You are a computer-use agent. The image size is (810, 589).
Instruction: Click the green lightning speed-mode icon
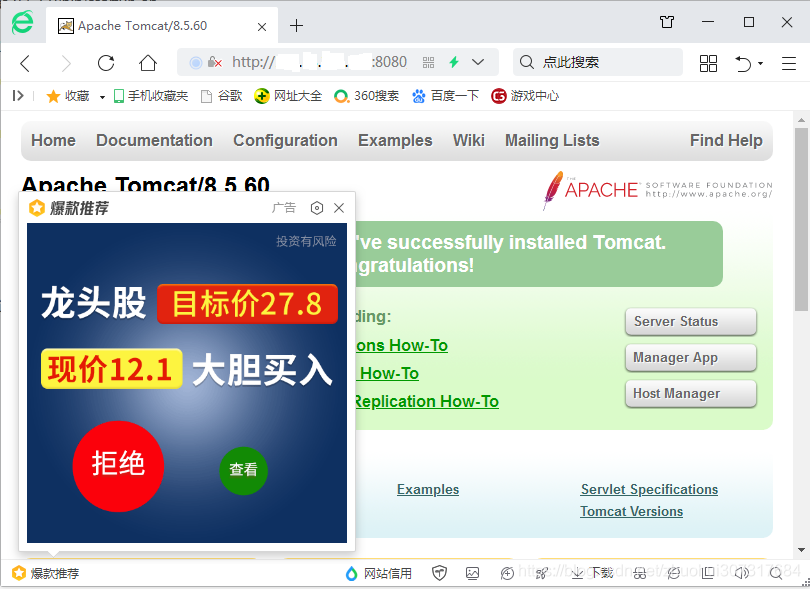pyautogui.click(x=454, y=63)
